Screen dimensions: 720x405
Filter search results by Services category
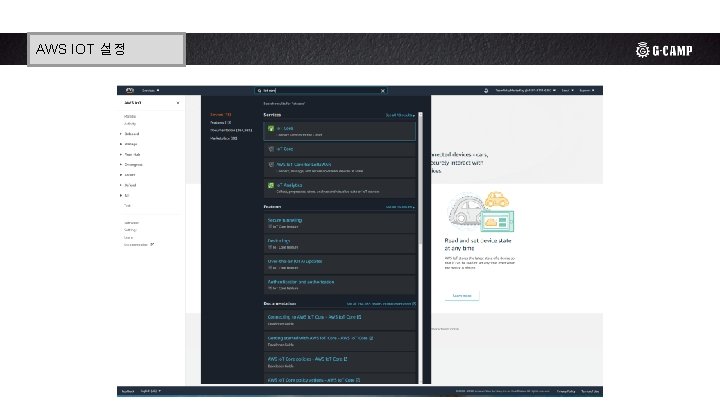tap(221, 114)
